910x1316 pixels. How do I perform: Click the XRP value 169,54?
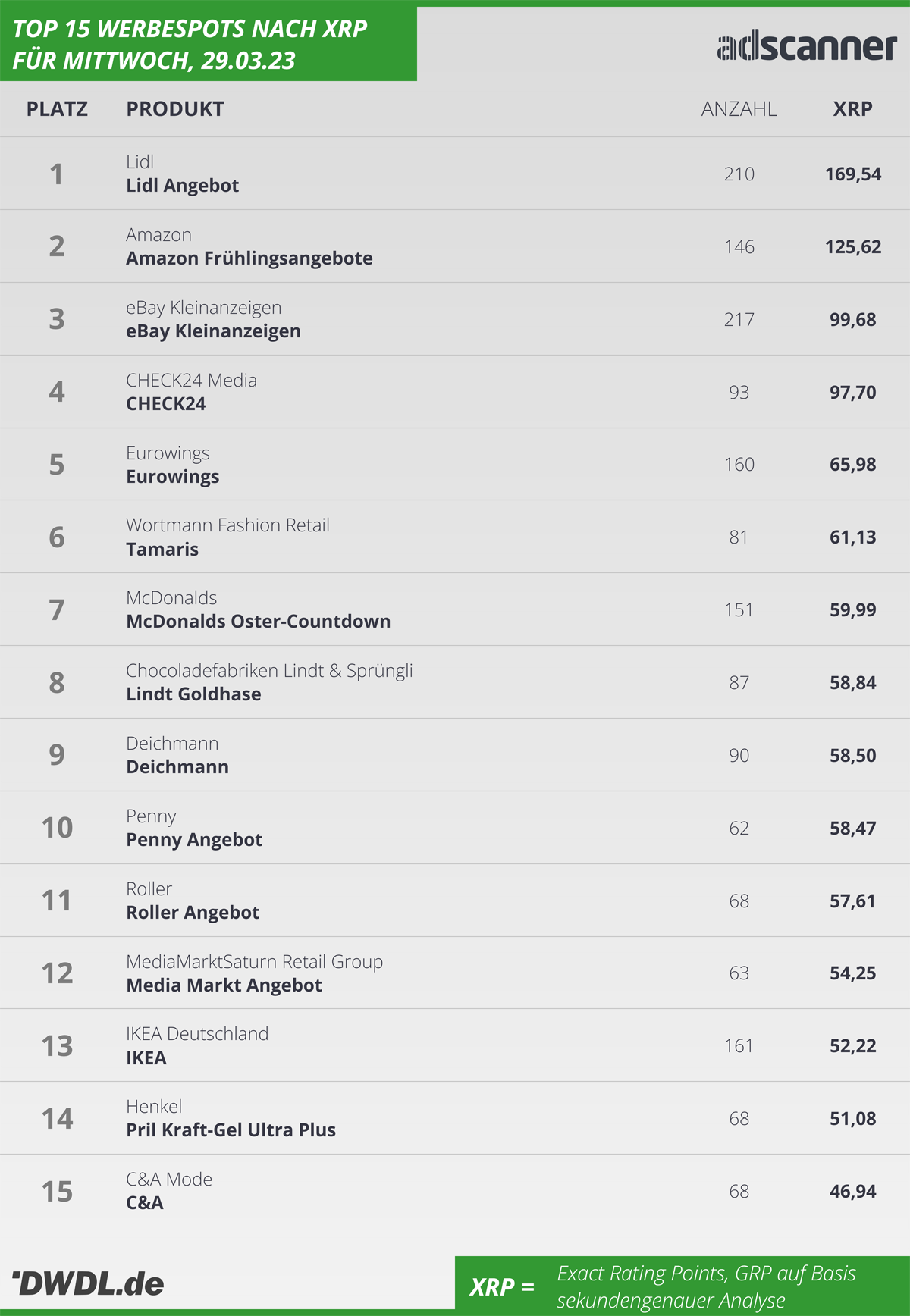click(853, 174)
